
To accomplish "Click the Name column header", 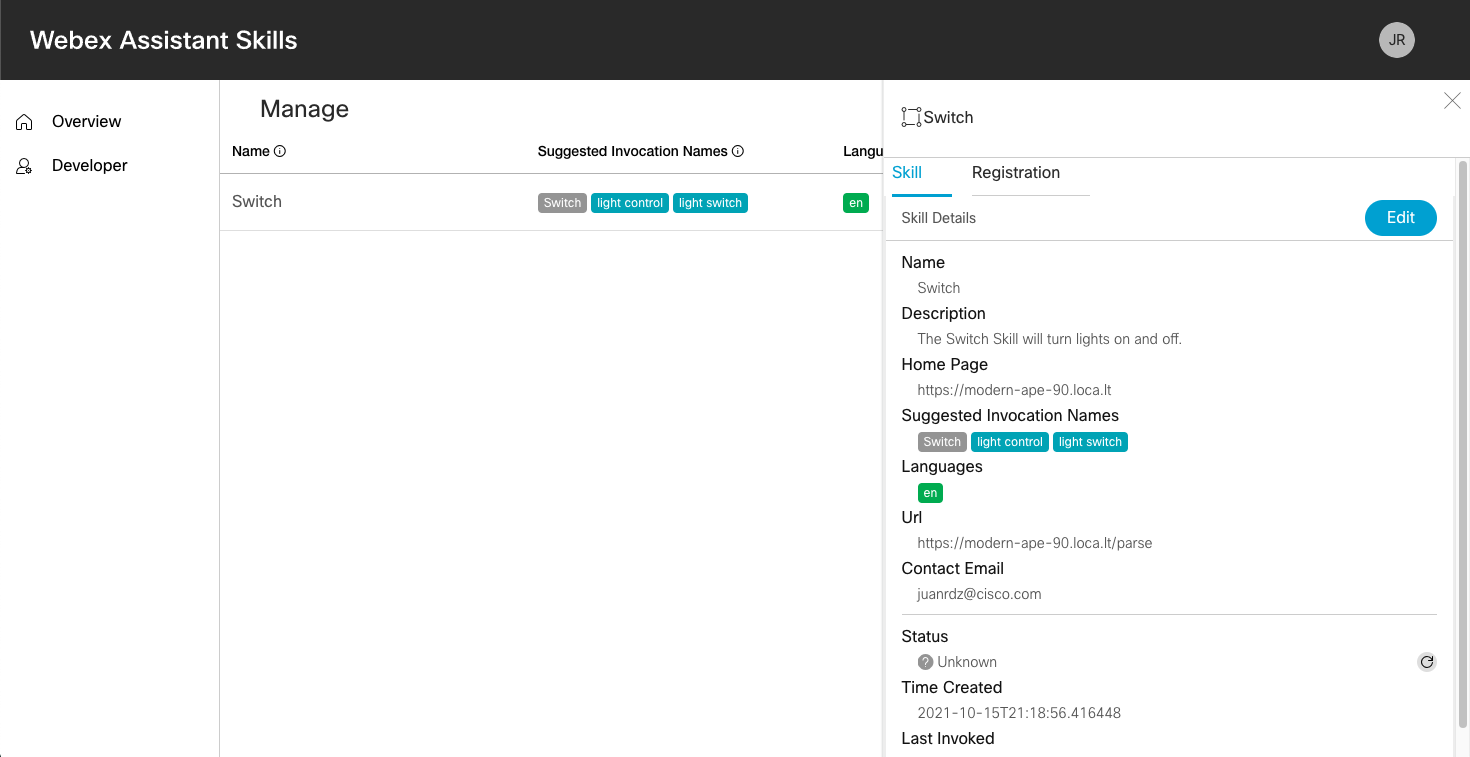I will 251,151.
